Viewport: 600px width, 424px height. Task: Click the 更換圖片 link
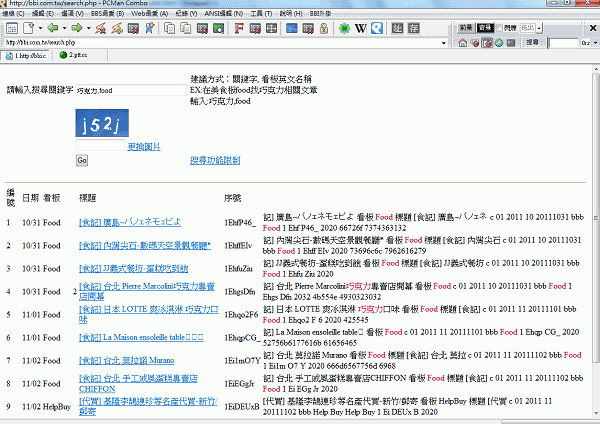click(x=144, y=147)
